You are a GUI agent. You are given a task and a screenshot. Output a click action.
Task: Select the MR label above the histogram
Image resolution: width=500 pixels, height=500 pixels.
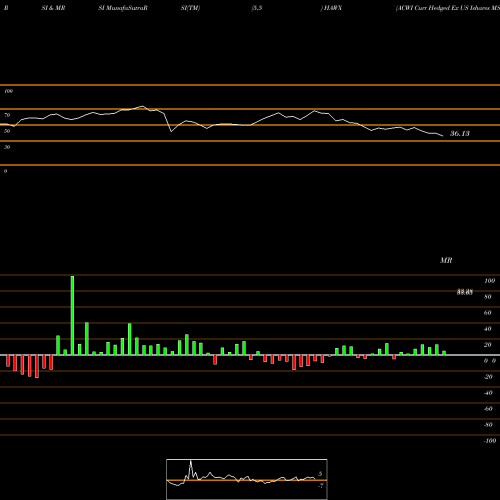tap(446, 260)
